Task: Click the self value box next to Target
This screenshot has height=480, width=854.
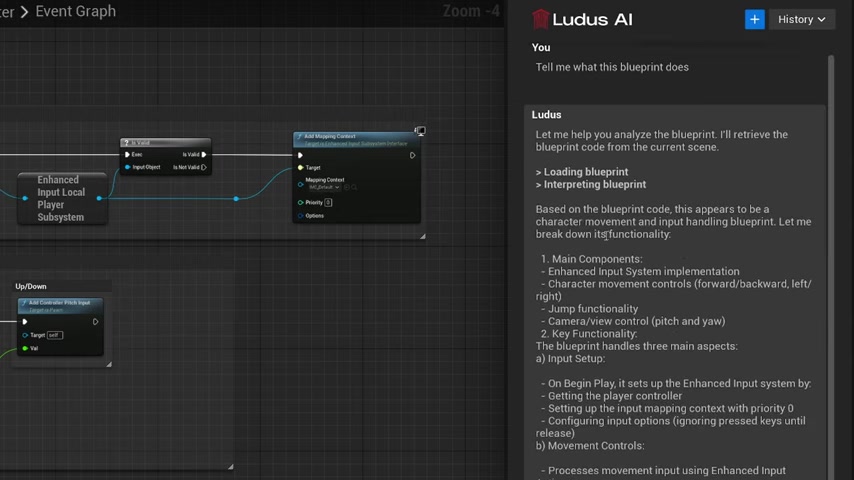Action: point(55,335)
